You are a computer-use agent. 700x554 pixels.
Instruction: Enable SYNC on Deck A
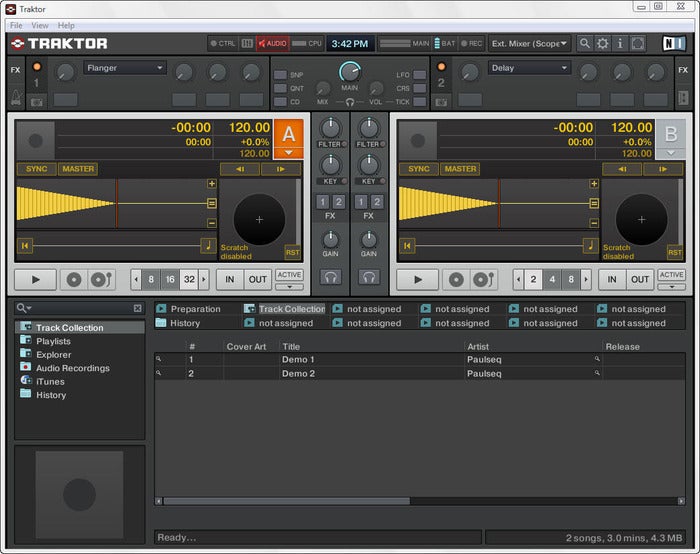pyautogui.click(x=37, y=169)
